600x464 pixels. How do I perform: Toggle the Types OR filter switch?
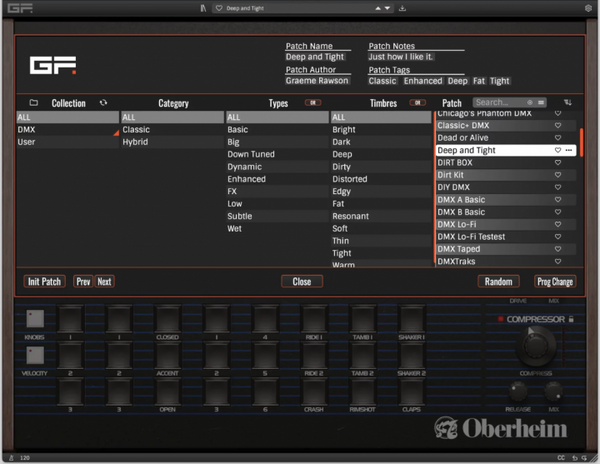[x=313, y=103]
